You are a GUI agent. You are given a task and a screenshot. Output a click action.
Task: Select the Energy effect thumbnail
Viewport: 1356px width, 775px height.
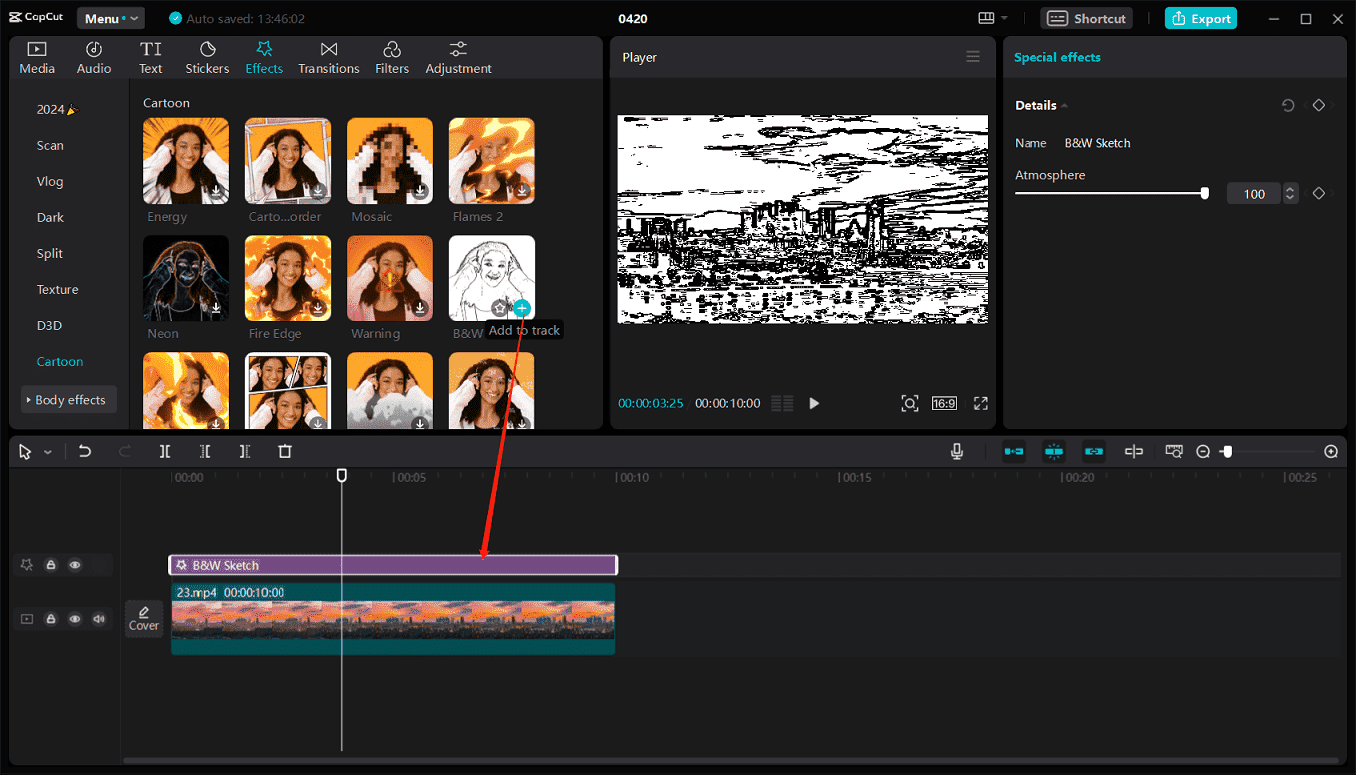click(186, 161)
